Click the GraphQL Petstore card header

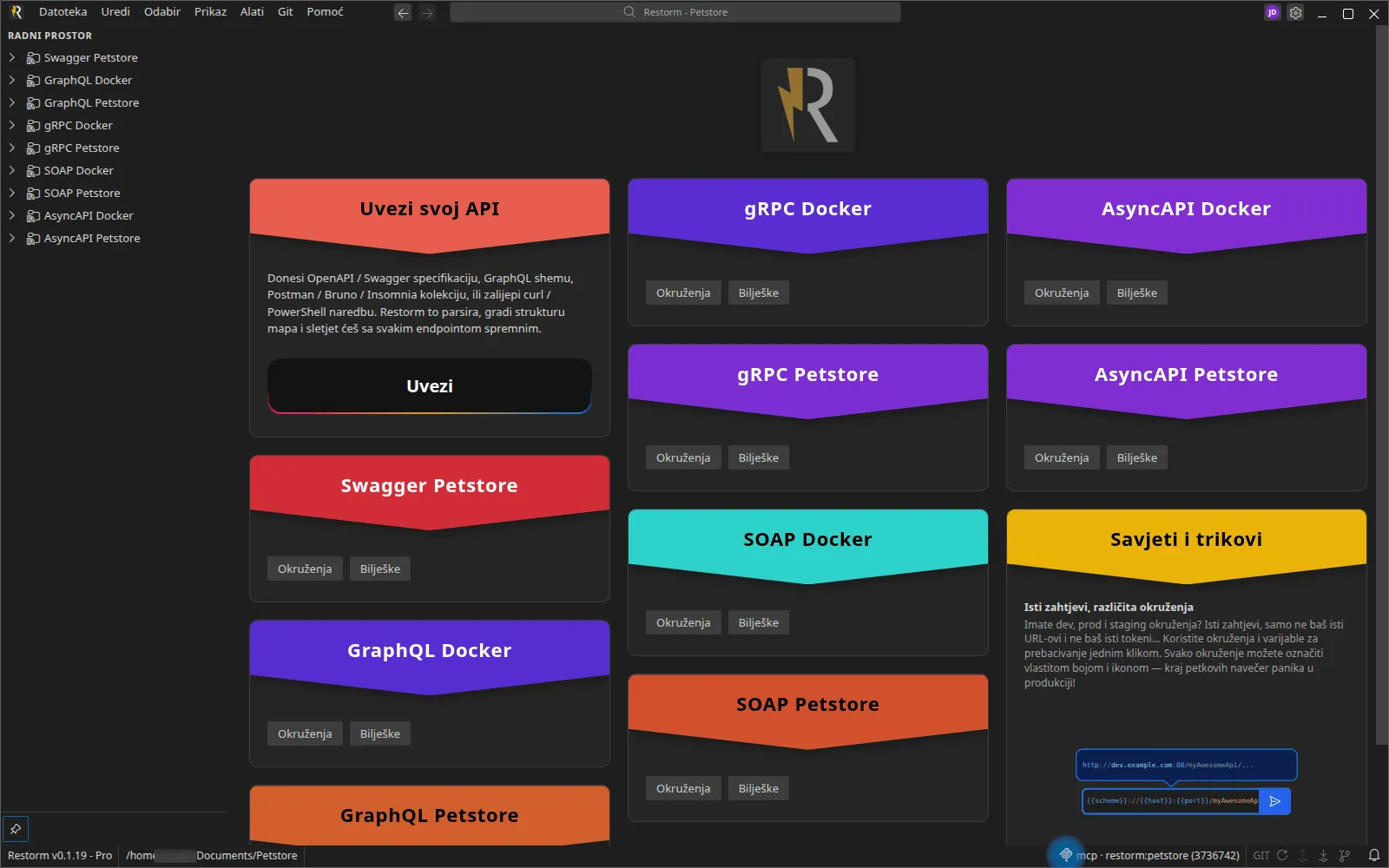click(x=430, y=816)
